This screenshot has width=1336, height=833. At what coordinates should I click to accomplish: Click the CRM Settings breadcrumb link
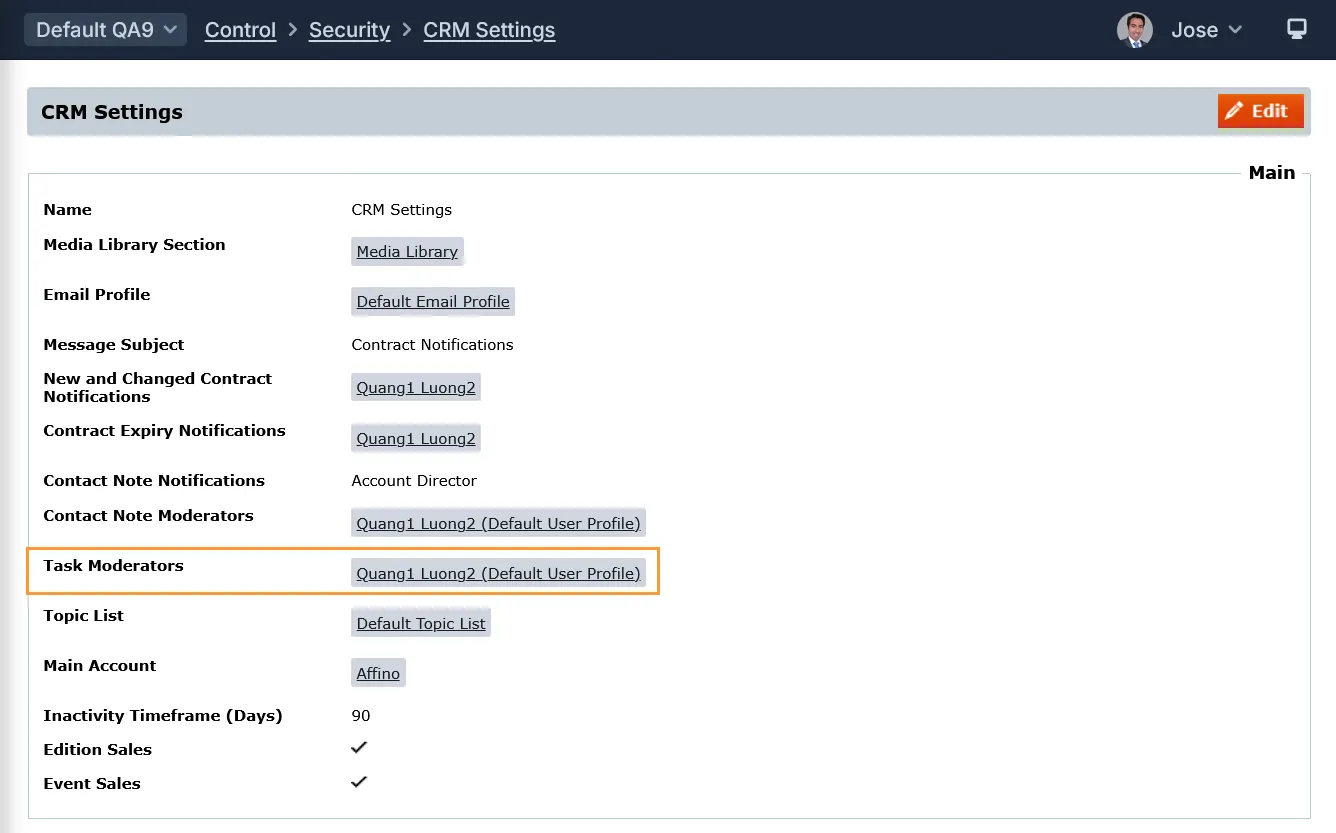point(489,30)
